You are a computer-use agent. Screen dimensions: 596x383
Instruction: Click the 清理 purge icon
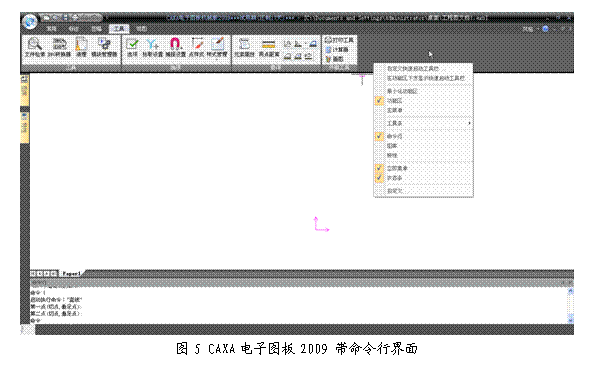(81, 48)
